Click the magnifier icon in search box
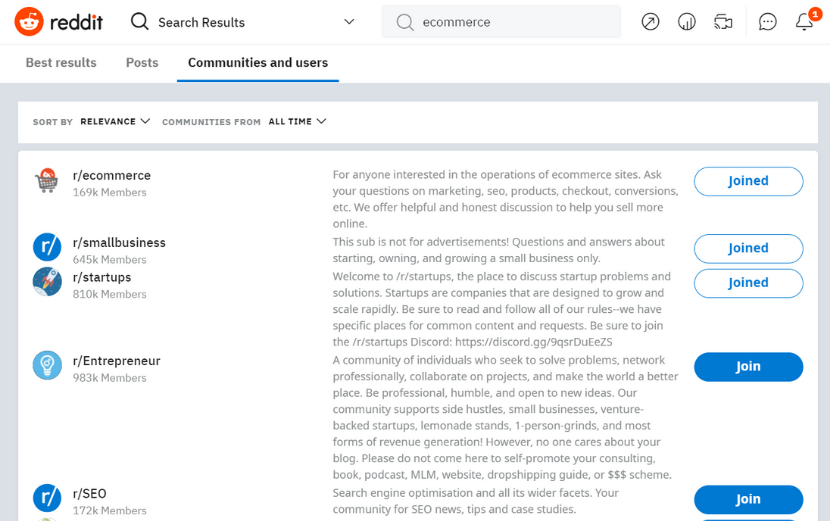This screenshot has width=830, height=521. tap(405, 22)
